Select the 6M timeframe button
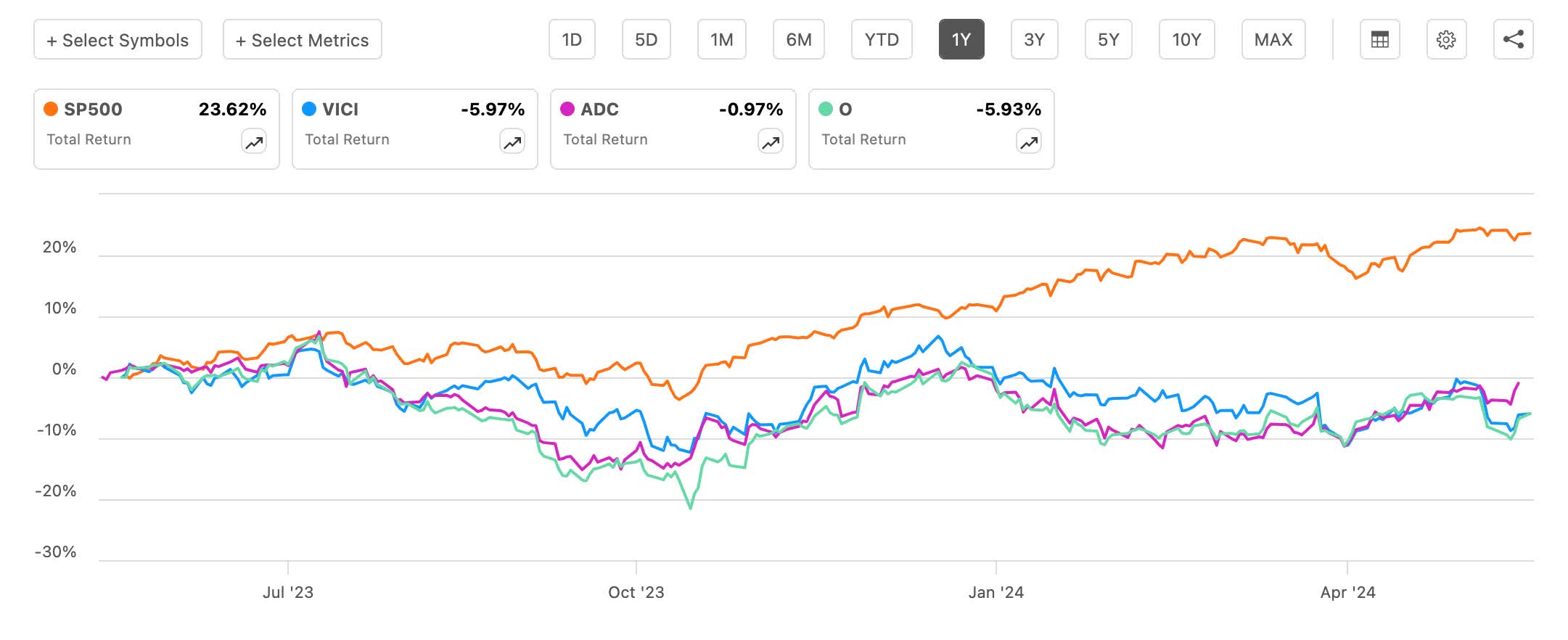The height and width of the screenshot is (640, 1568). coord(799,40)
